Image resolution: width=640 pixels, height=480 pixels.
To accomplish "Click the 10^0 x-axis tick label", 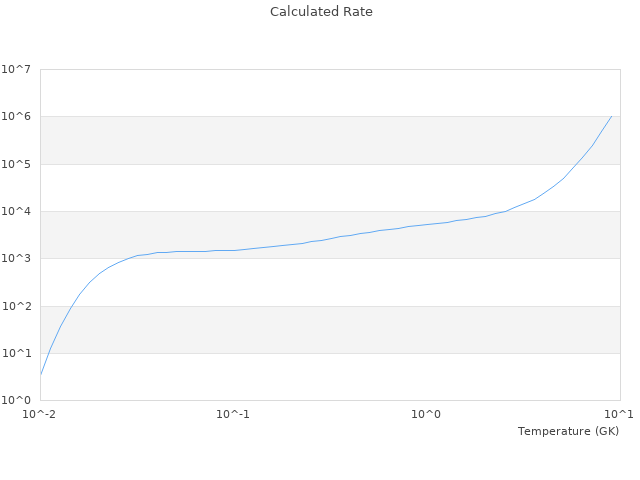I will pos(426,414).
